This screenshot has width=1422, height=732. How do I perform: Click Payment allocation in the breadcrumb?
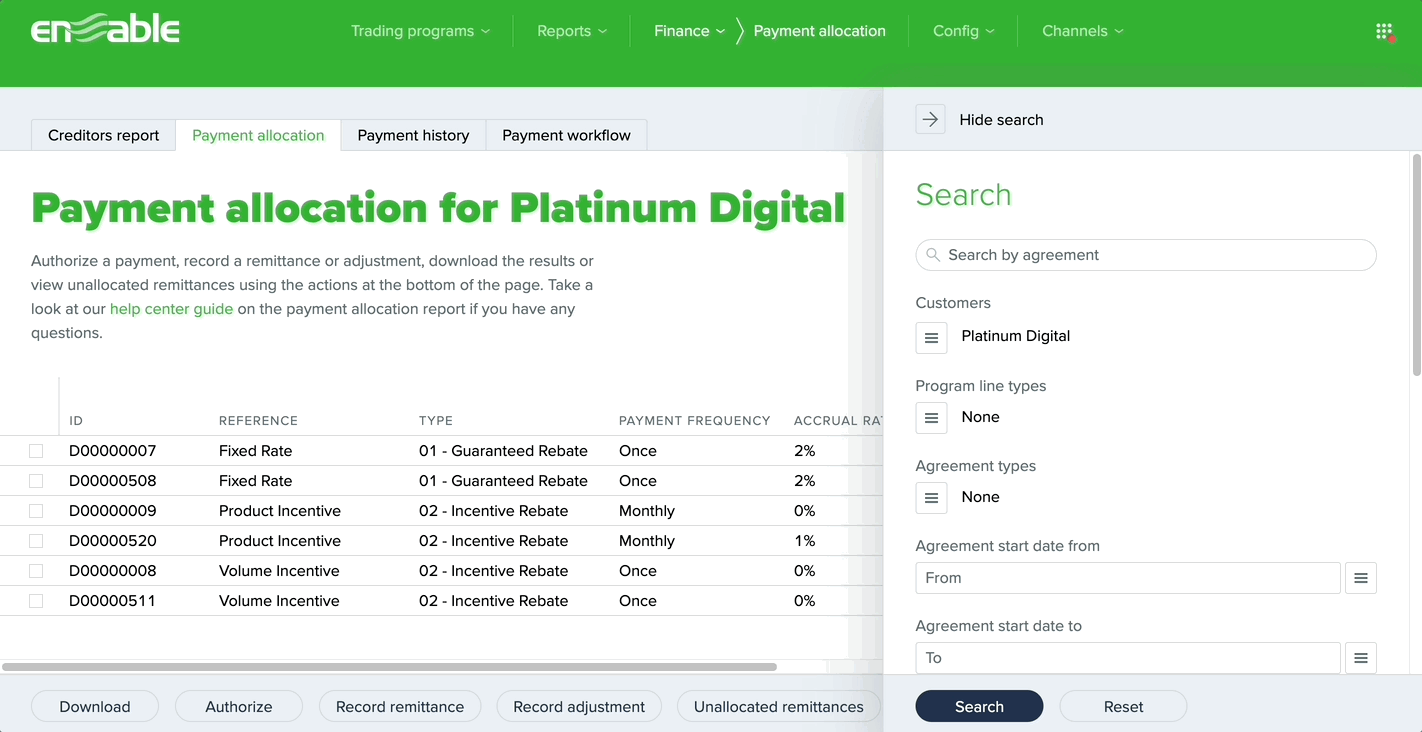point(819,31)
